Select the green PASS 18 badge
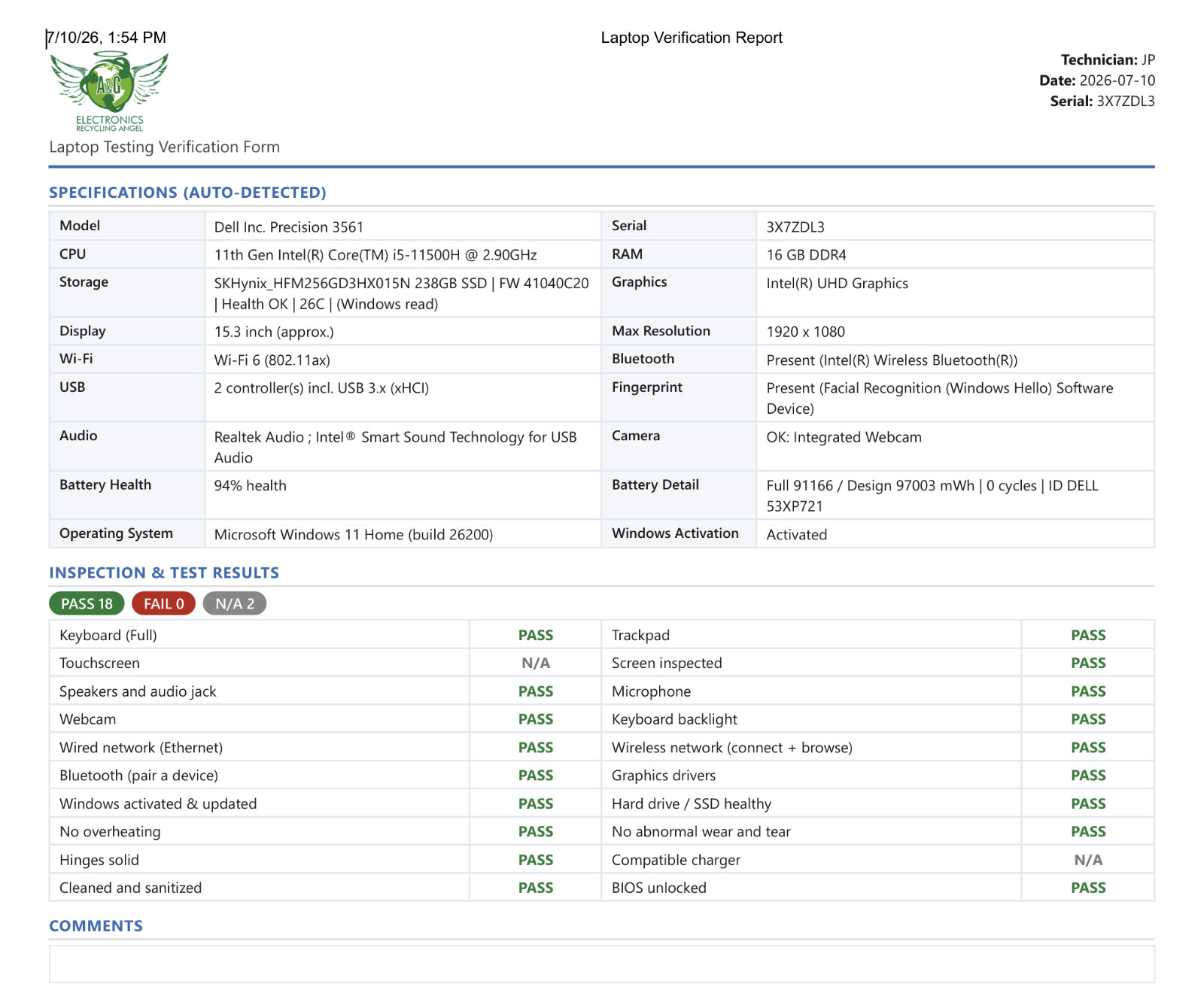The width and height of the screenshot is (1204, 990). click(x=87, y=603)
